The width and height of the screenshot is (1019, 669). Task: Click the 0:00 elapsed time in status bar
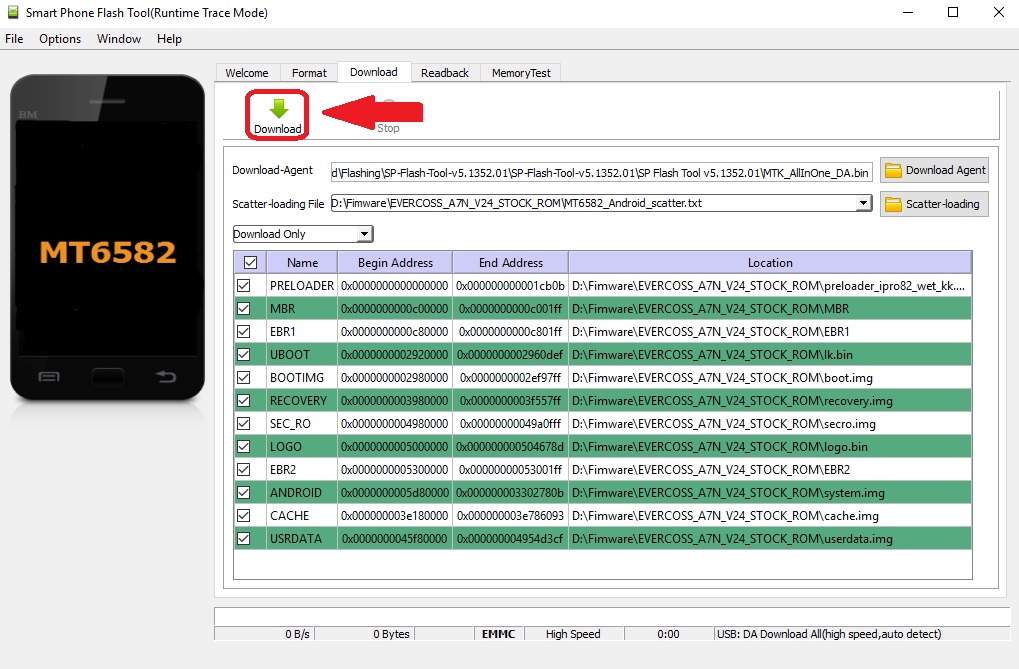[668, 634]
